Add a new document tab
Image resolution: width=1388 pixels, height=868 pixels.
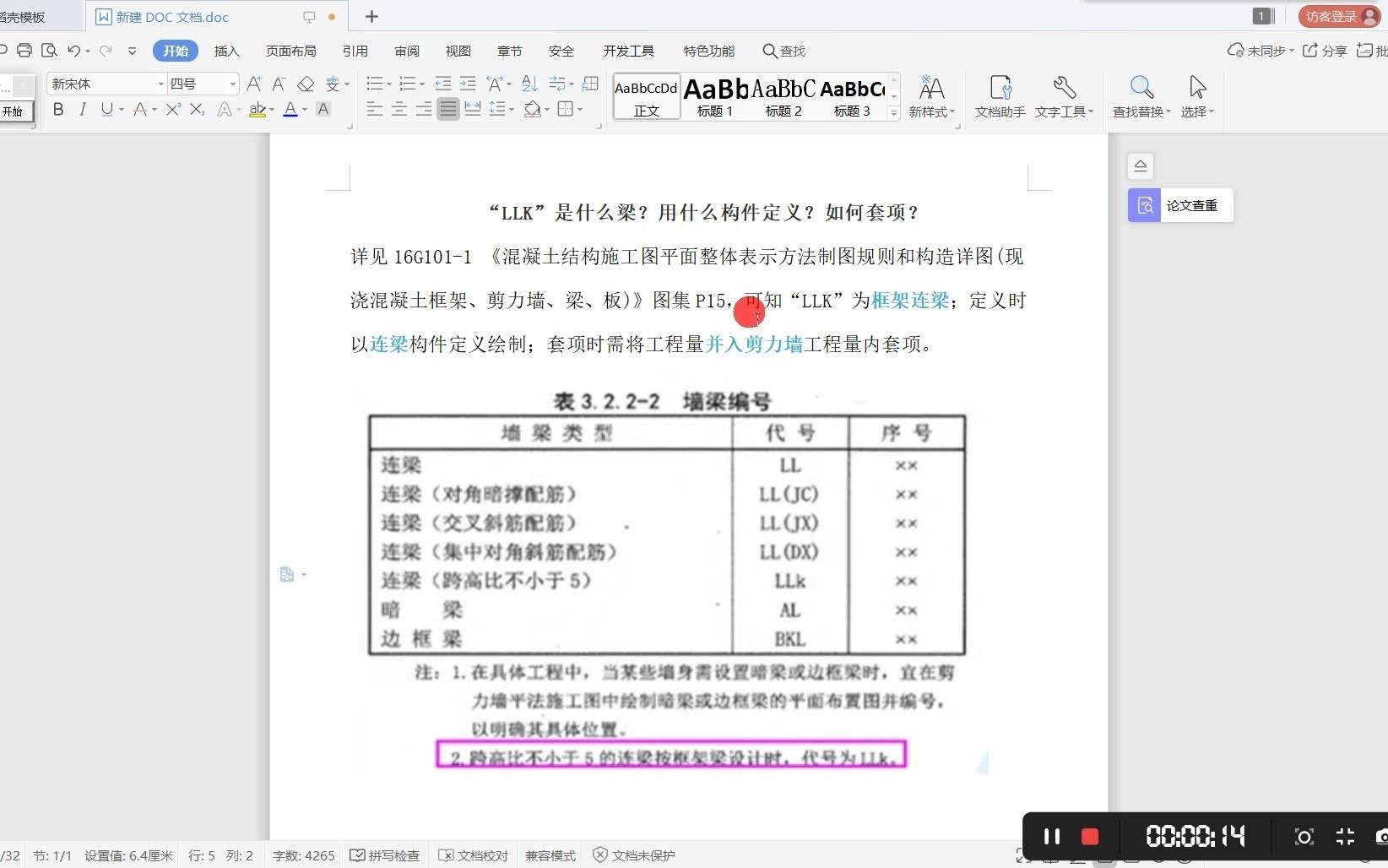(x=371, y=17)
